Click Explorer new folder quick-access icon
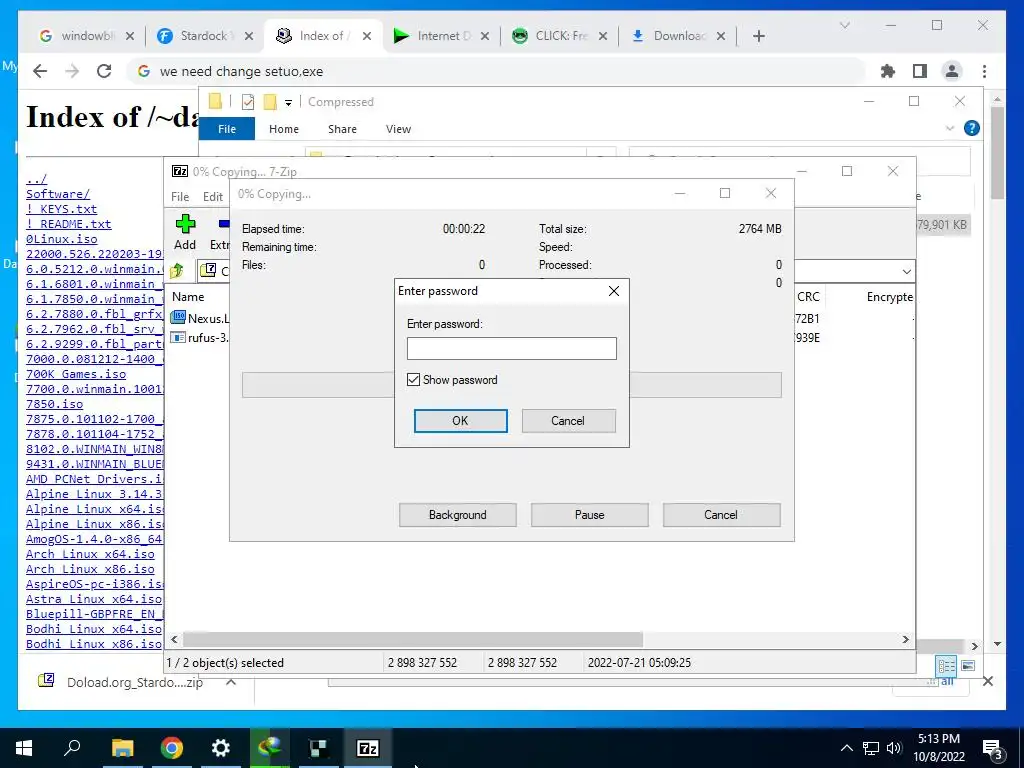 [270, 102]
